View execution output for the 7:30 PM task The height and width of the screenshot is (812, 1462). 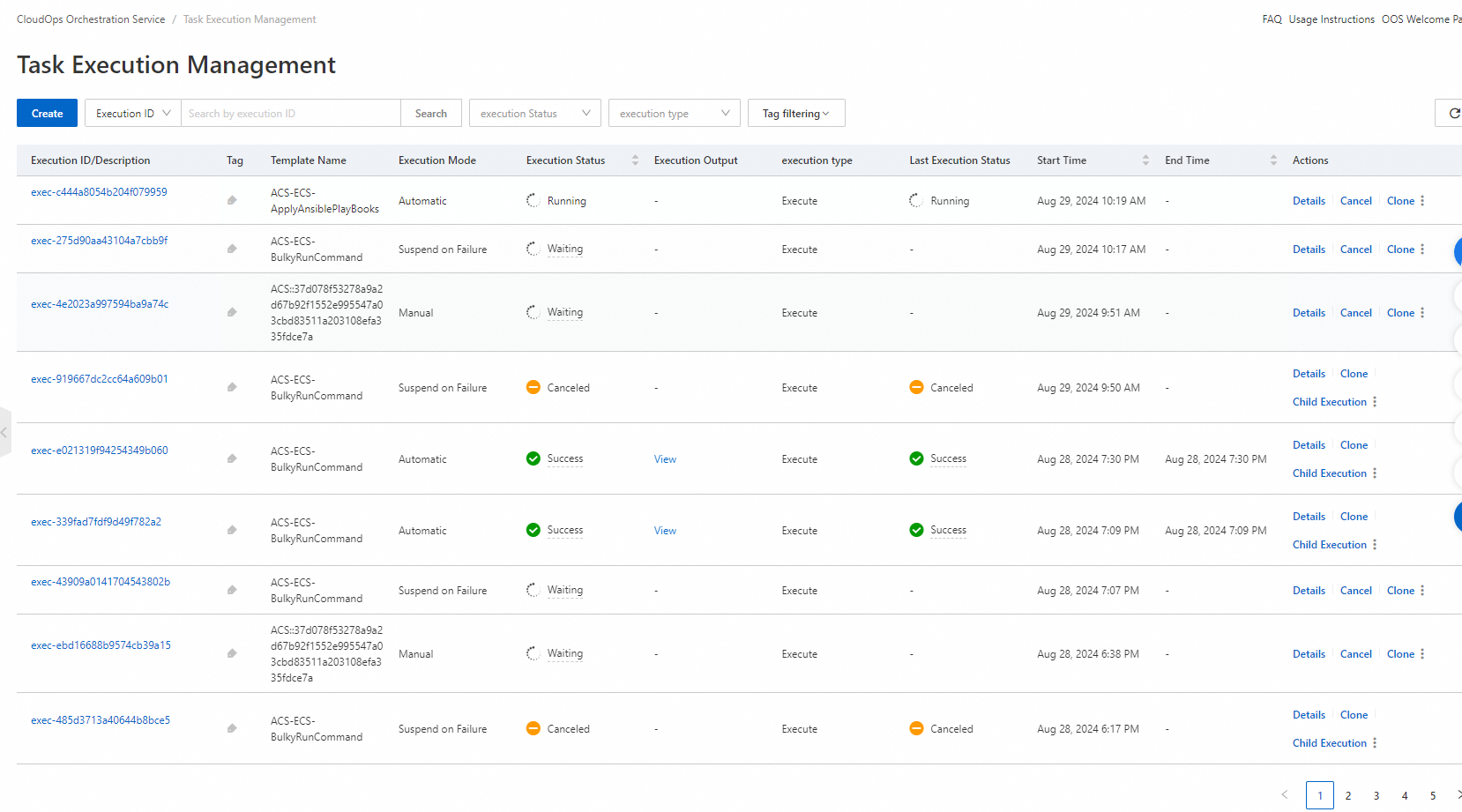[665, 459]
